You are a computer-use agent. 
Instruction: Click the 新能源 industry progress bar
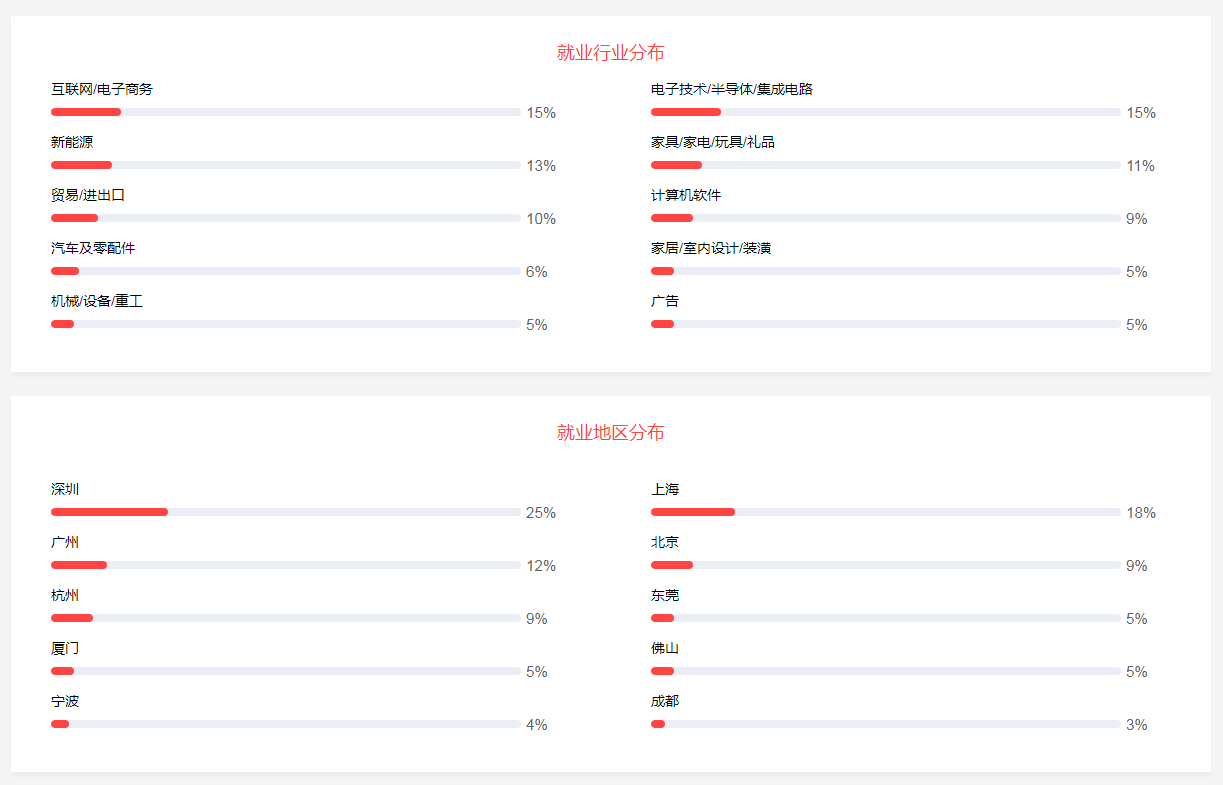click(285, 165)
